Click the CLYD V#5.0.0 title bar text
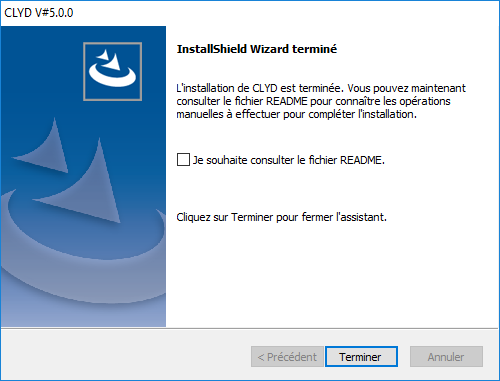This screenshot has width=500, height=381. tap(39, 13)
